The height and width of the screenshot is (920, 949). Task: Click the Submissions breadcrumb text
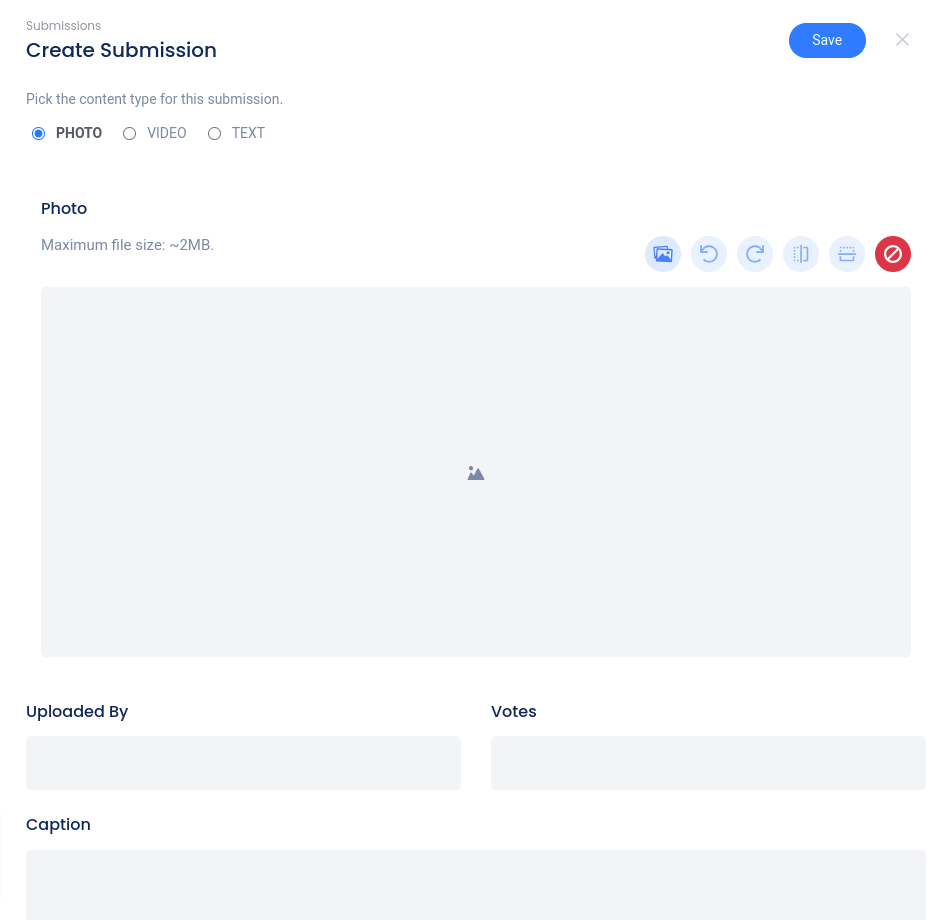[x=63, y=26]
